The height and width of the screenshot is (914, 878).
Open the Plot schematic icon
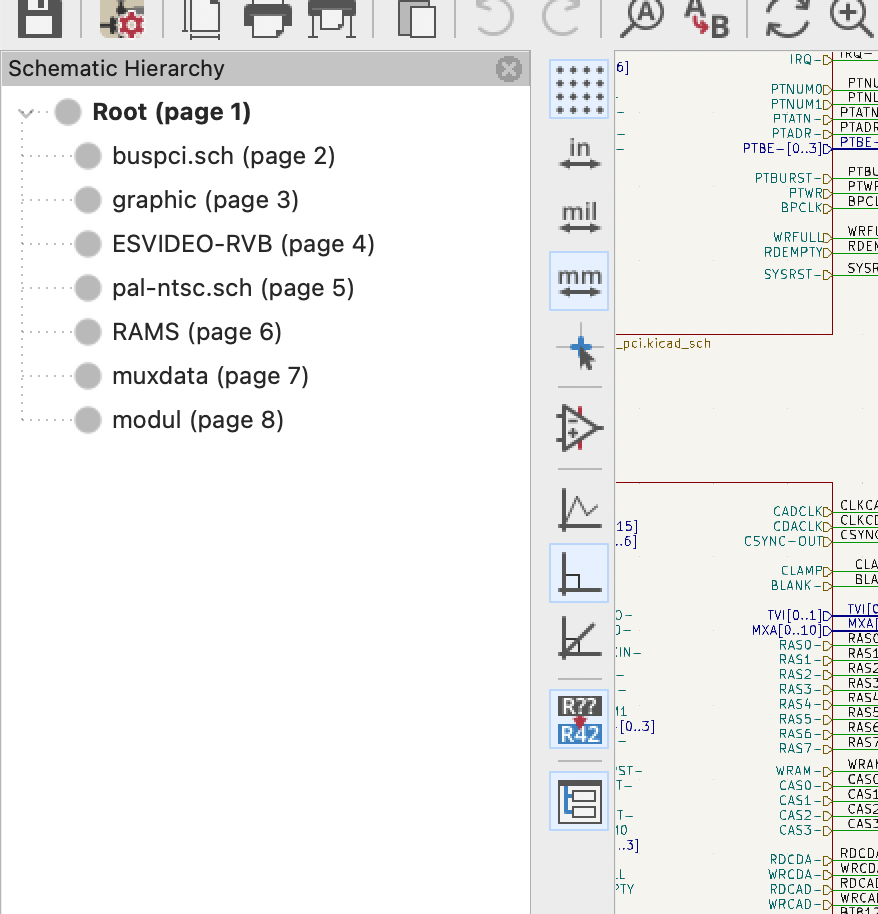331,17
